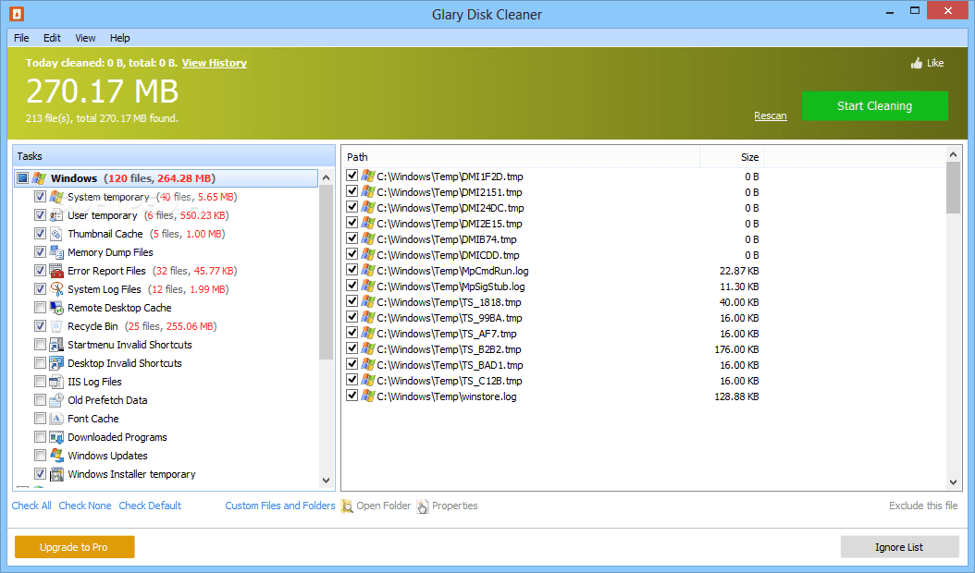Click the Open Folder icon
The image size is (975, 573).
click(347, 506)
